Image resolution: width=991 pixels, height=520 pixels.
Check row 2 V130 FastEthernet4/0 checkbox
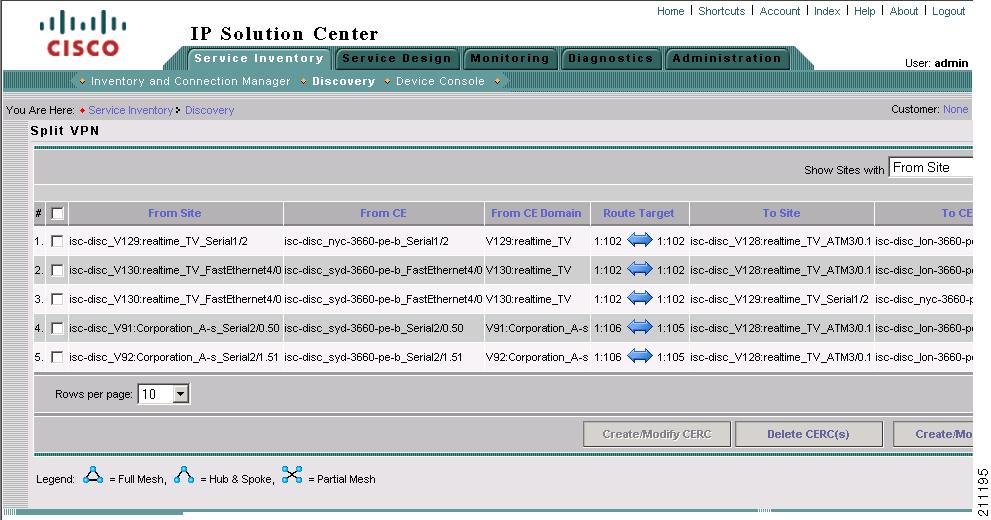click(58, 270)
